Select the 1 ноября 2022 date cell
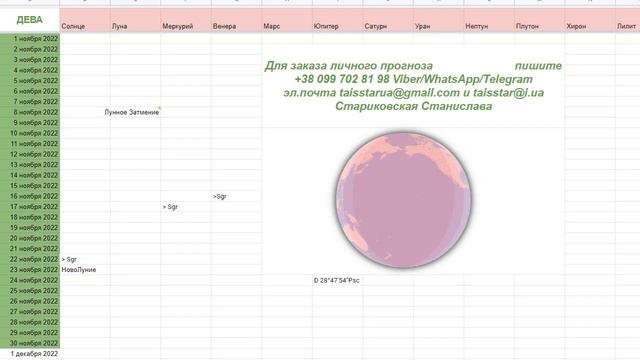640x360 pixels. tap(30, 39)
